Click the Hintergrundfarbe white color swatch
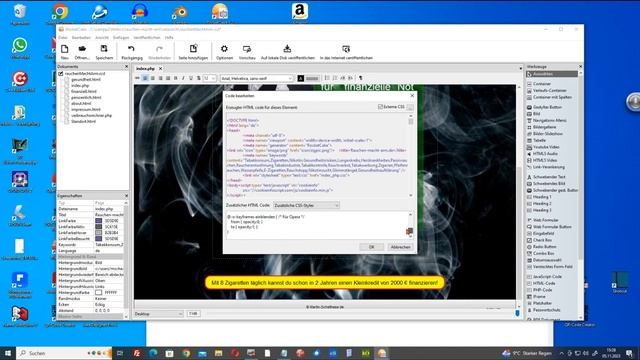The width and height of the screenshot is (640, 360). [x=98, y=293]
